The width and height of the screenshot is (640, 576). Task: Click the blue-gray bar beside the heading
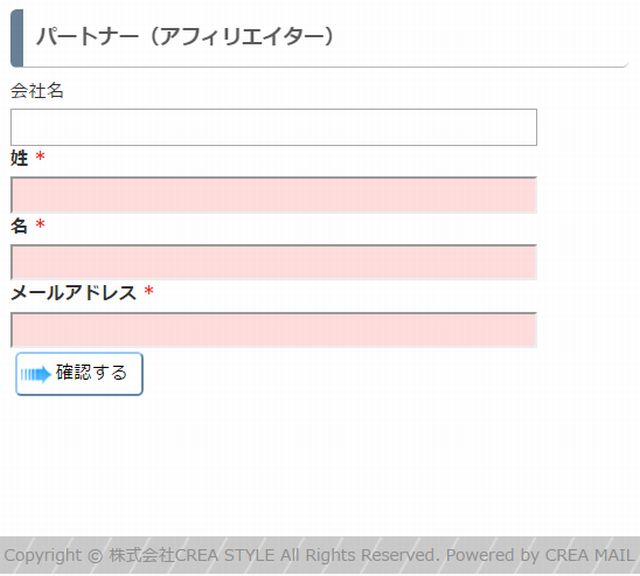coord(17,38)
